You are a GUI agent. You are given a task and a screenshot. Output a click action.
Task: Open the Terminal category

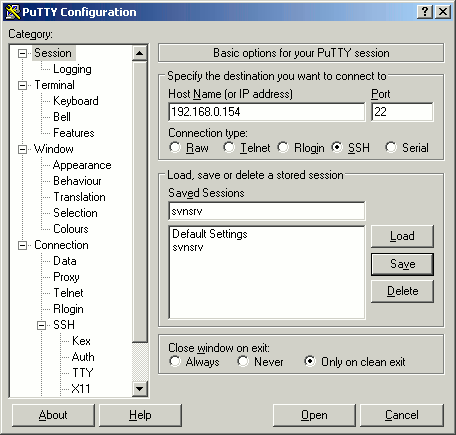(x=55, y=85)
